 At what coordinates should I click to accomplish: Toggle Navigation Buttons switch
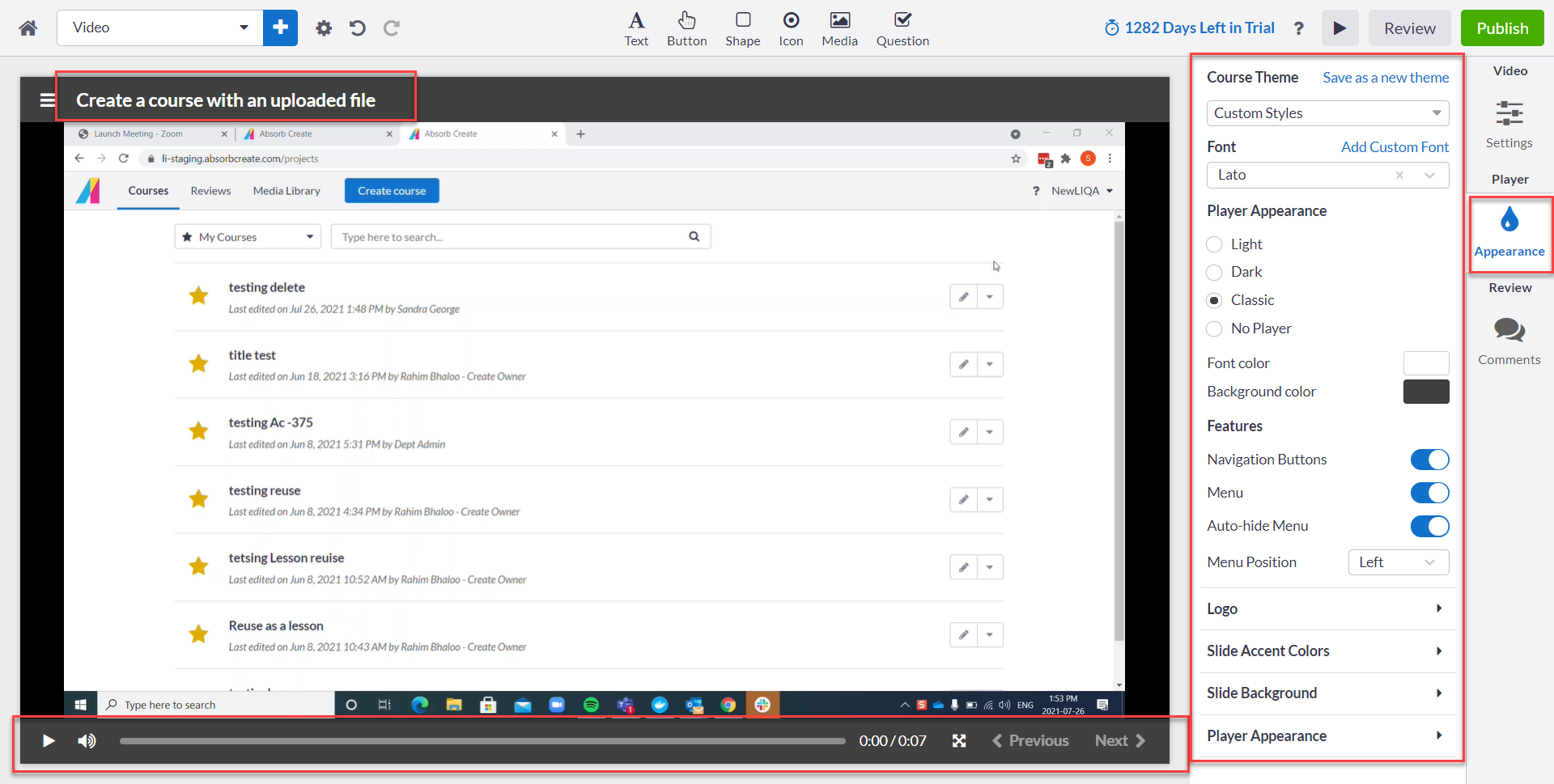point(1429,460)
